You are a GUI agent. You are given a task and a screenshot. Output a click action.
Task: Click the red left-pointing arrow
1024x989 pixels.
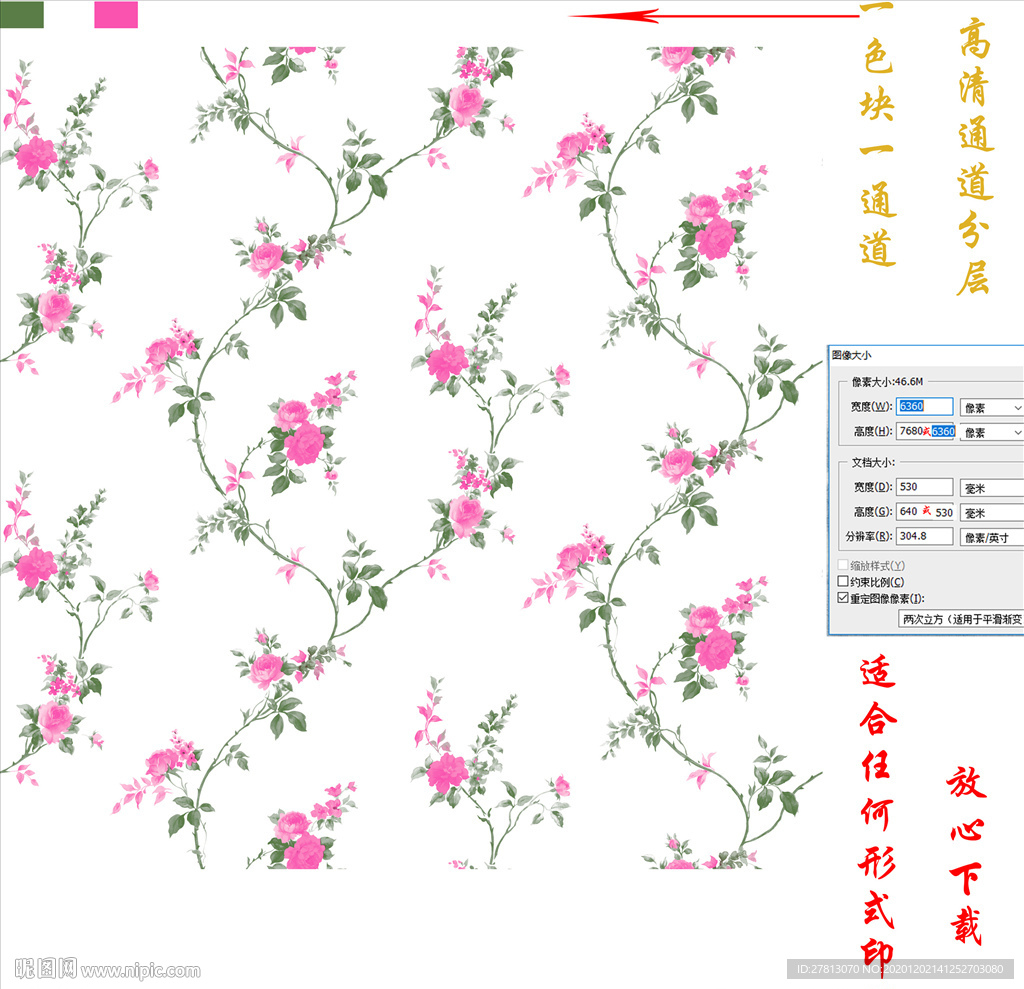tap(712, 16)
